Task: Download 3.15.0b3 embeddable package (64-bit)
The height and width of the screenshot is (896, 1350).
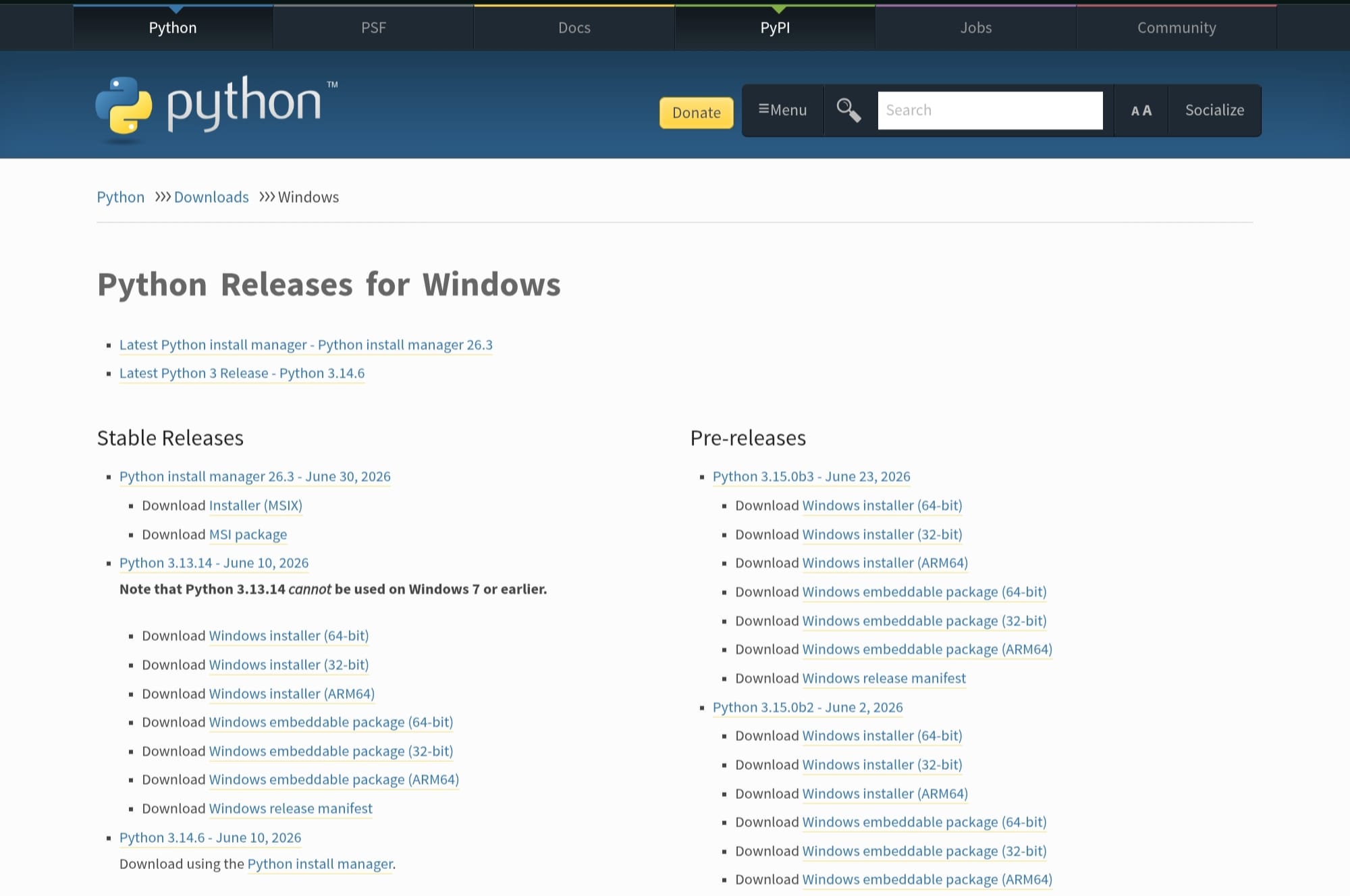Action: click(x=924, y=592)
